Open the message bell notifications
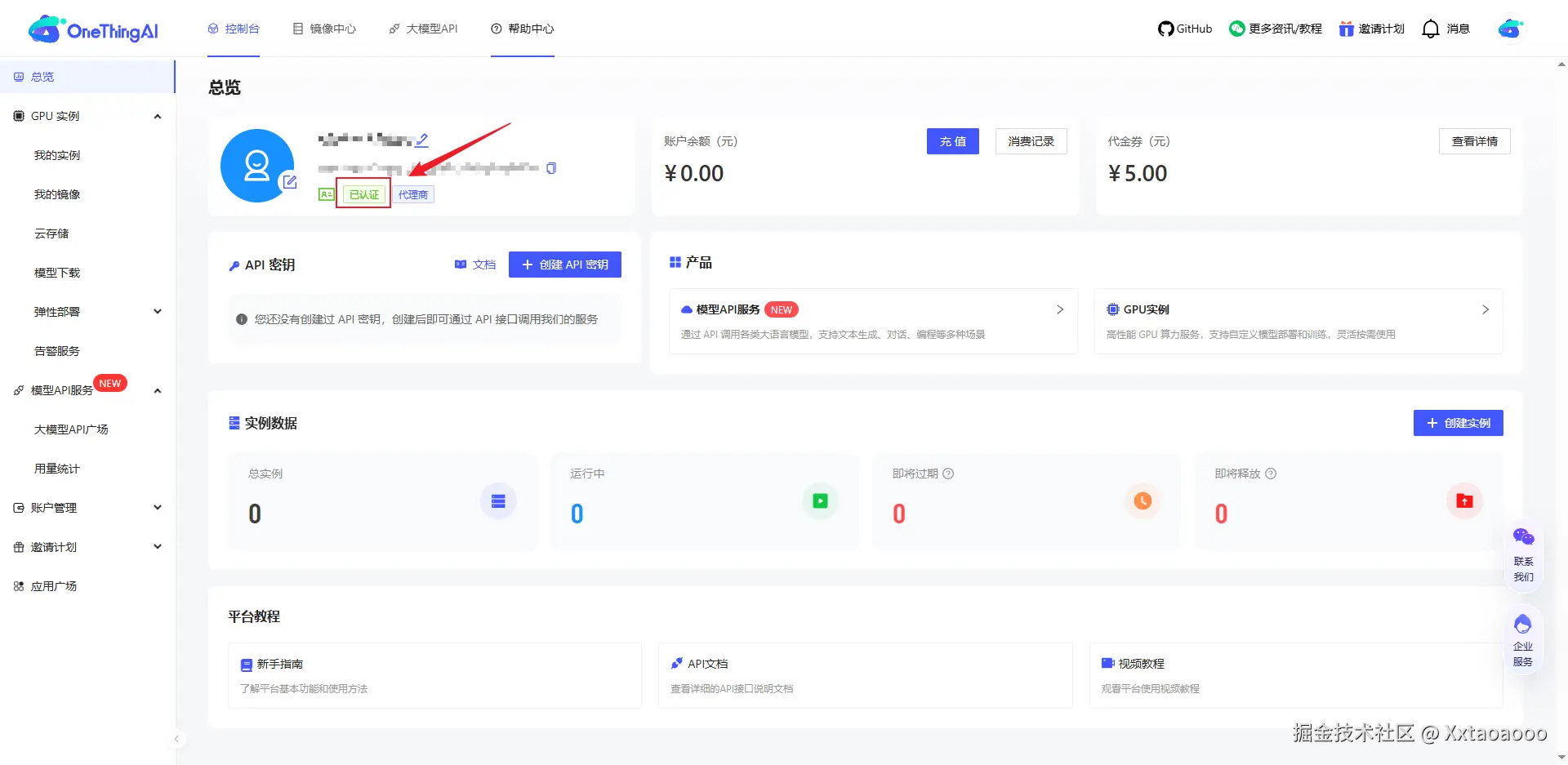The image size is (1568, 765). click(x=1430, y=29)
